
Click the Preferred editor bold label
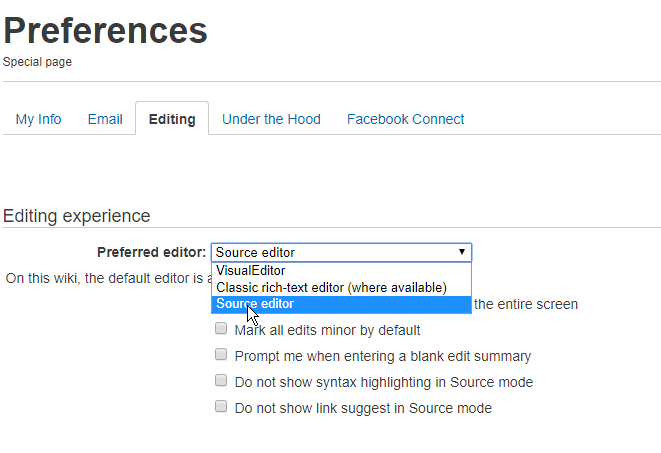tap(151, 252)
